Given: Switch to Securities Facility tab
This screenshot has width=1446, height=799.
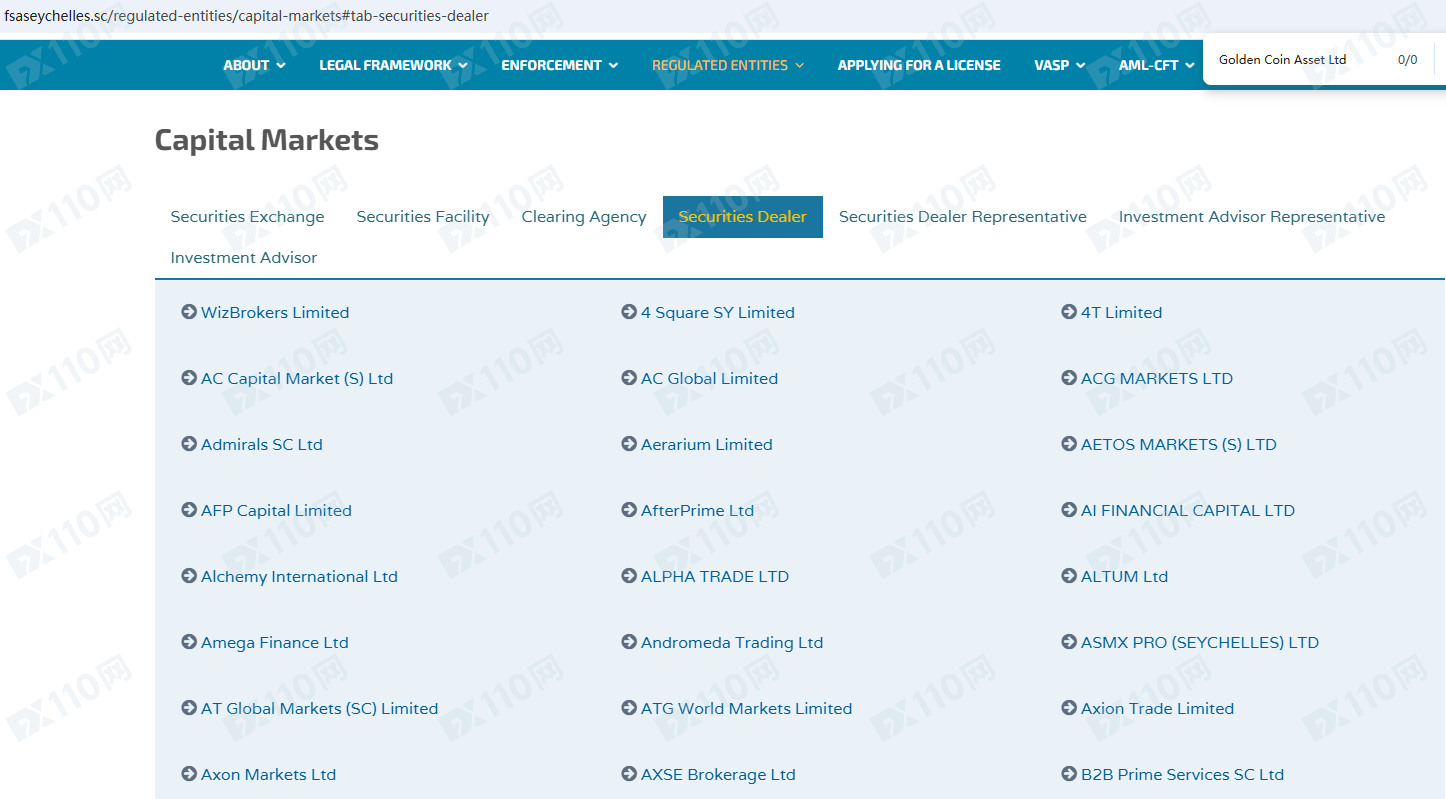Looking at the screenshot, I should point(423,217).
